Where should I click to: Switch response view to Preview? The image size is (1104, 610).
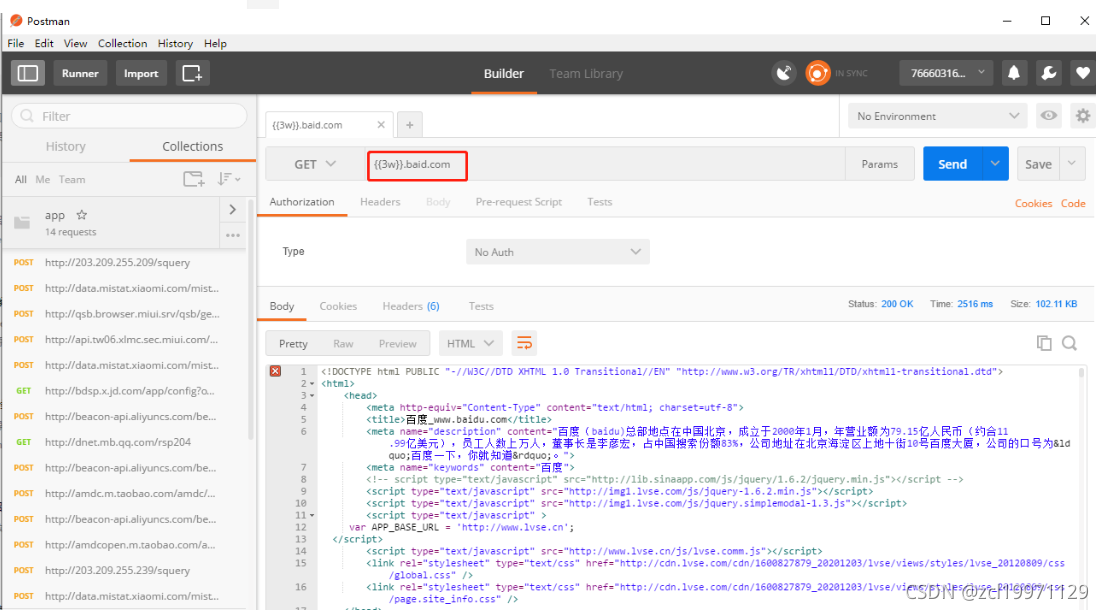click(x=398, y=343)
